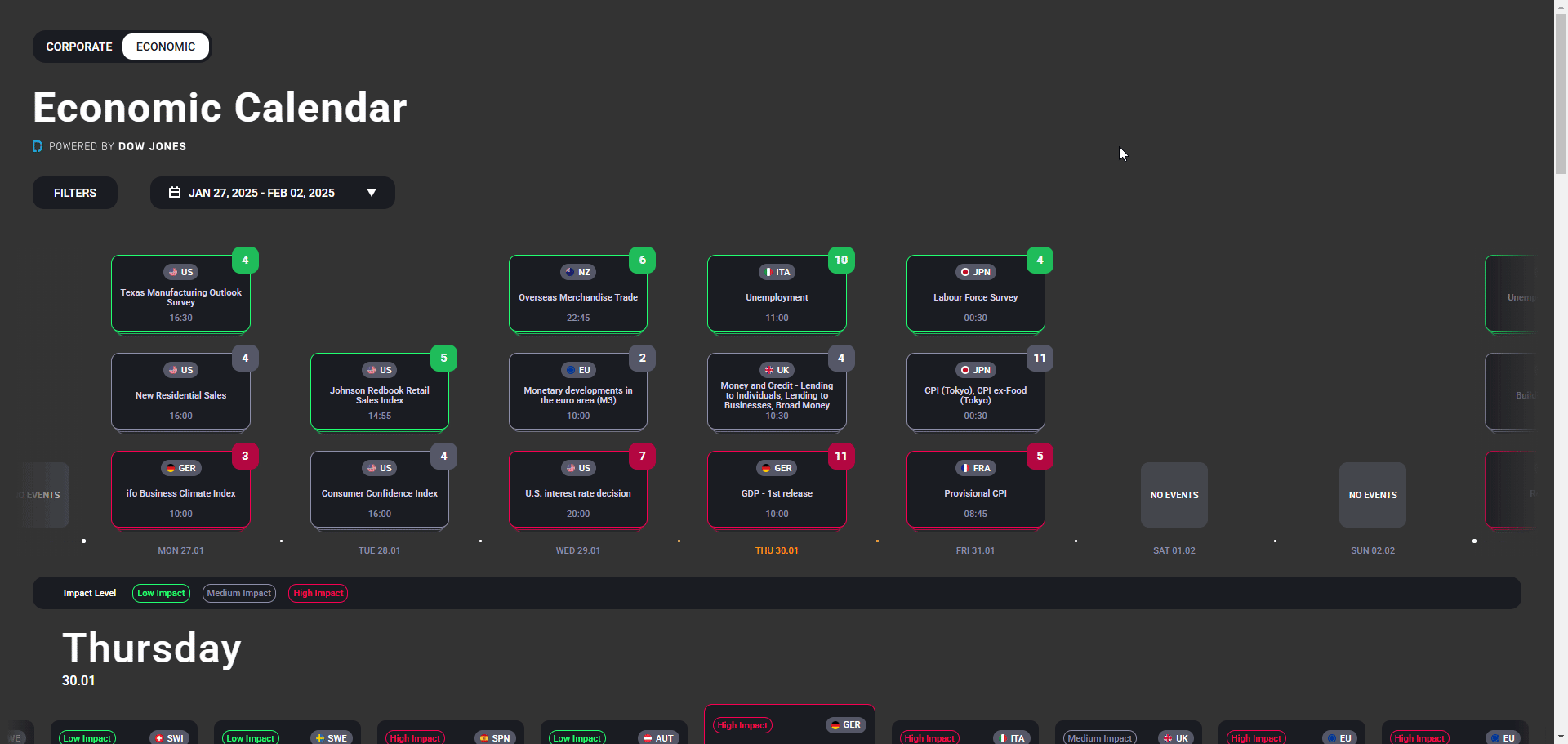Click the calendar icon in date selector
The image size is (1568, 744).
click(x=175, y=193)
